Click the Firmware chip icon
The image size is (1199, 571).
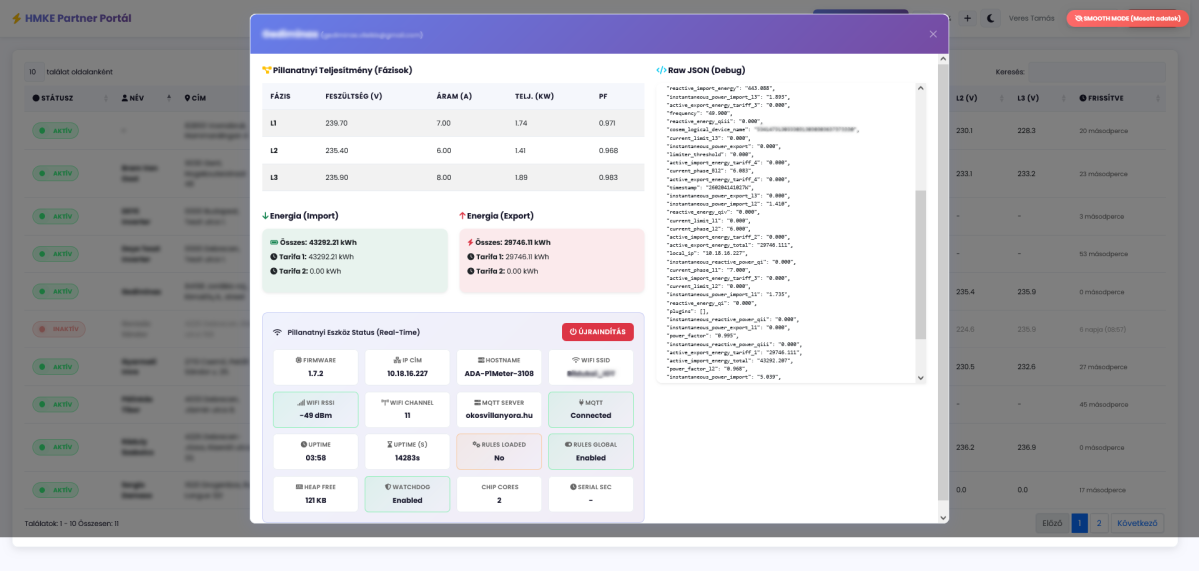298,360
